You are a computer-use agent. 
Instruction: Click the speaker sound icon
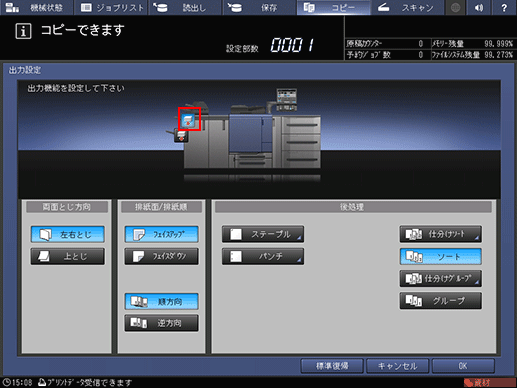[479, 8]
